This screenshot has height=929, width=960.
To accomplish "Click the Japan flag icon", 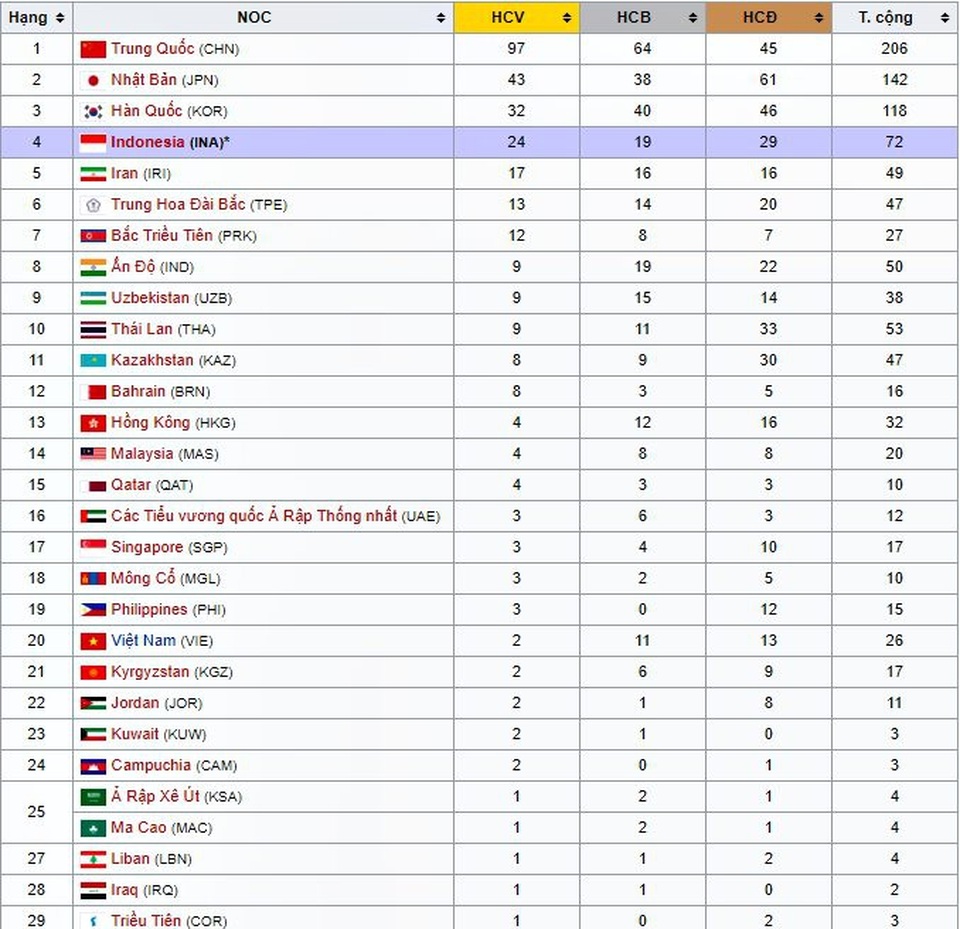I will pos(93,80).
